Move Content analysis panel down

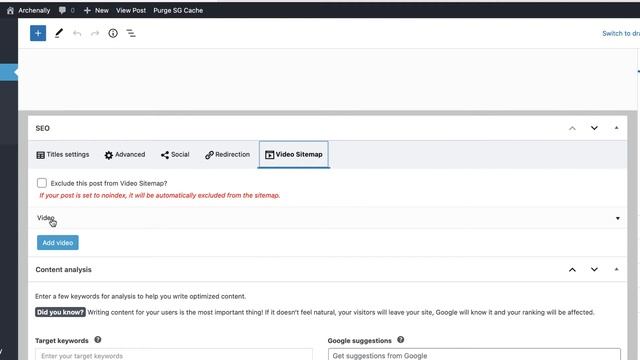[594, 270]
